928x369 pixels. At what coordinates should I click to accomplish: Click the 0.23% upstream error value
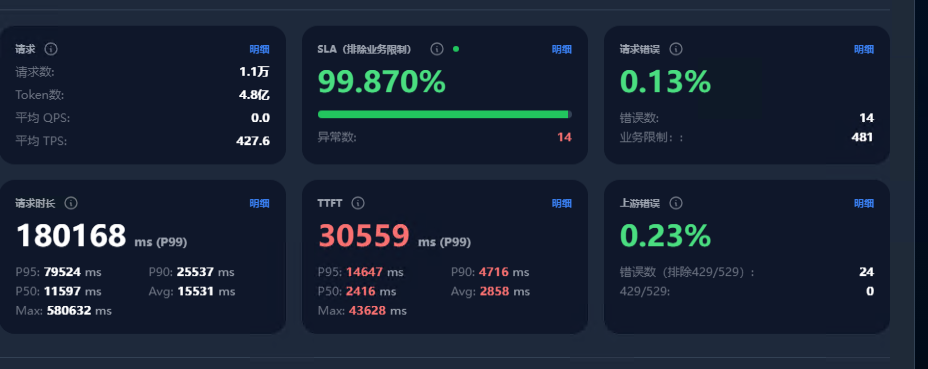pos(665,236)
